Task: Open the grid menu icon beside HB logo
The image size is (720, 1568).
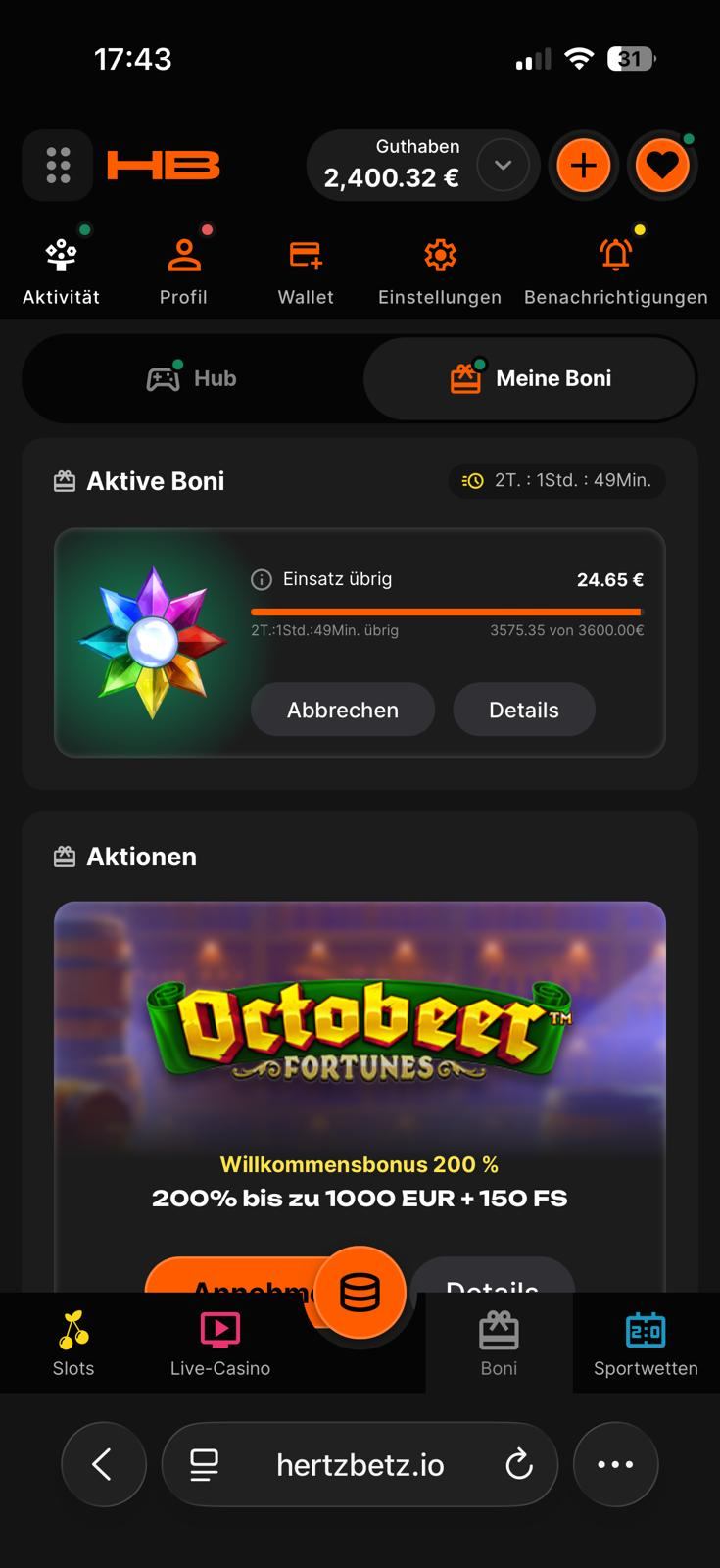Action: [58, 166]
